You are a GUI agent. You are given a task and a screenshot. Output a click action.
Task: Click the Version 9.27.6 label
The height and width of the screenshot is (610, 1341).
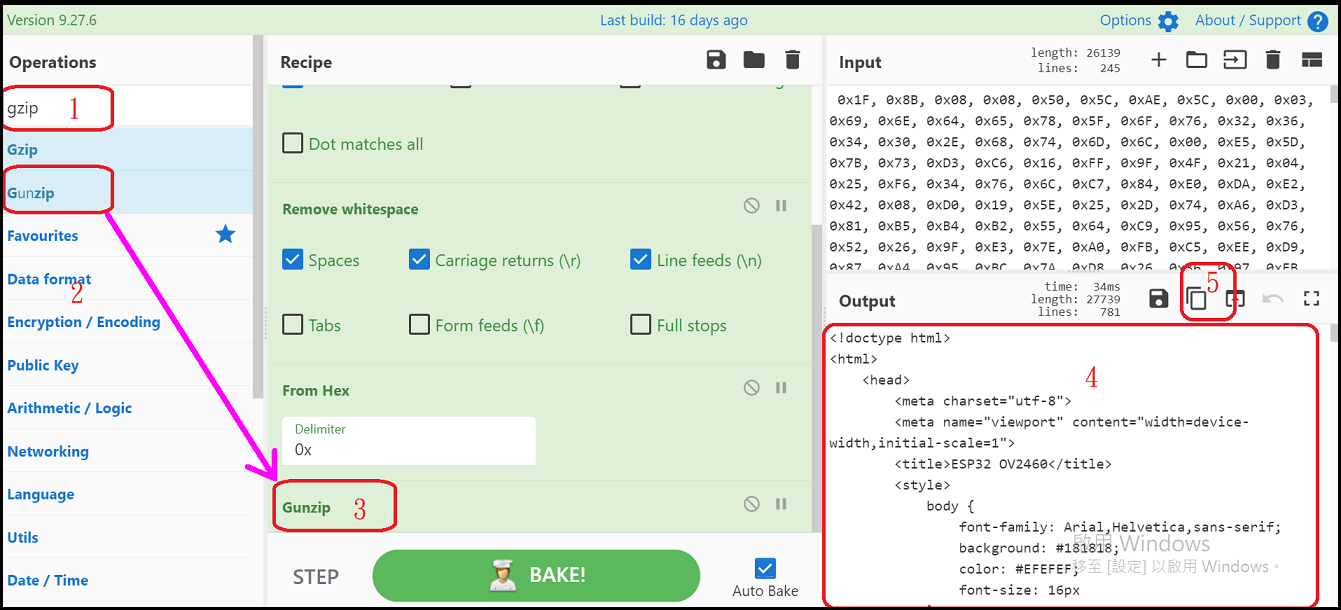(x=52, y=20)
